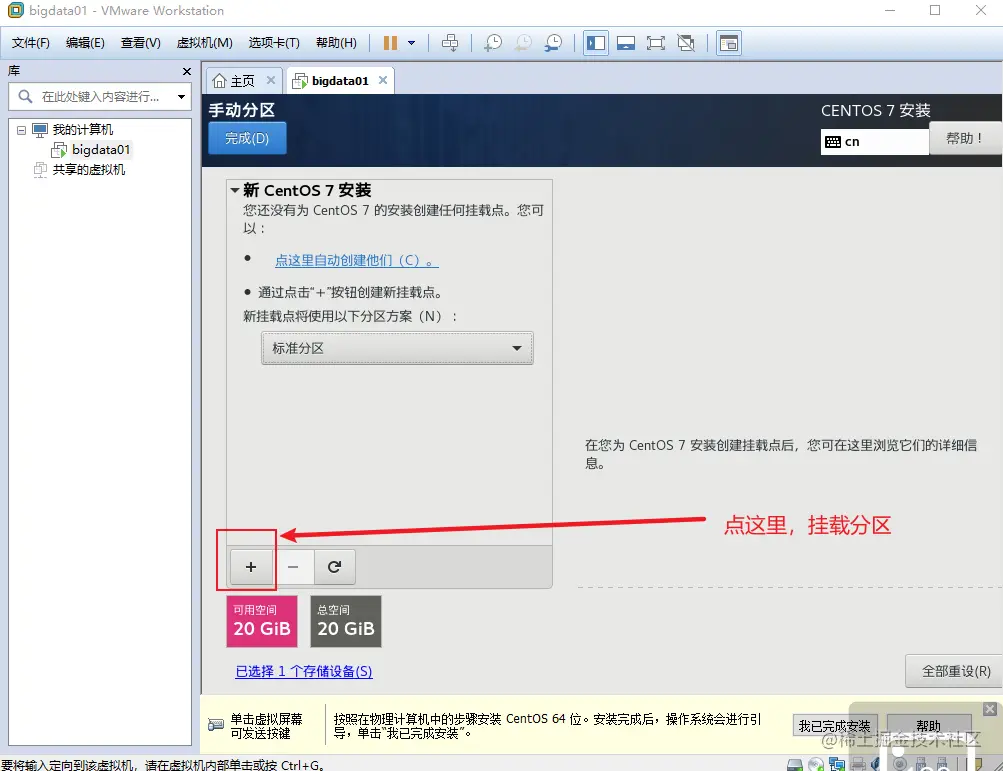Click the 完成(D) done button
This screenshot has width=1003, height=771.
(247, 138)
